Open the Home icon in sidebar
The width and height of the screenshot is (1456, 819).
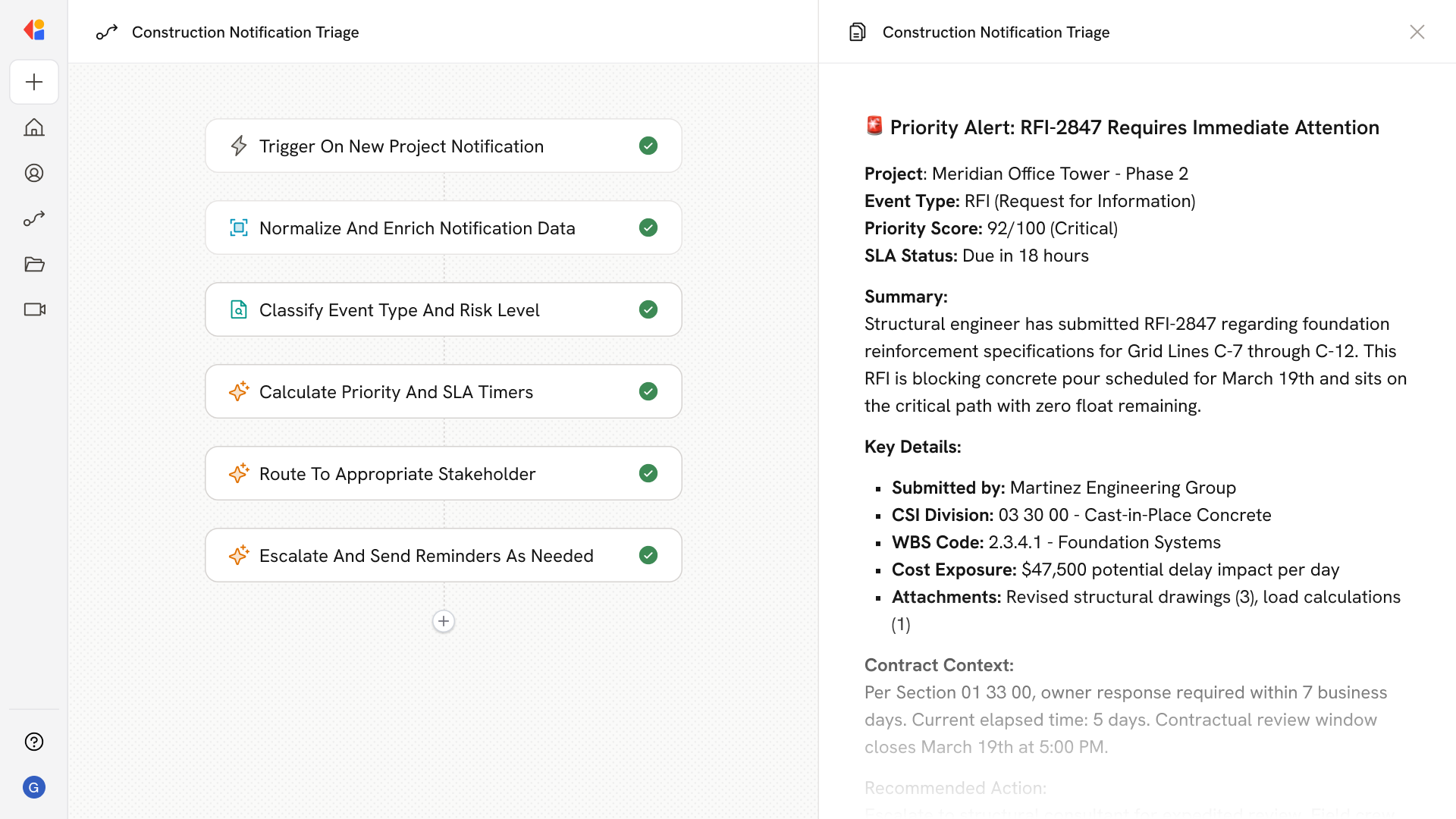34,127
